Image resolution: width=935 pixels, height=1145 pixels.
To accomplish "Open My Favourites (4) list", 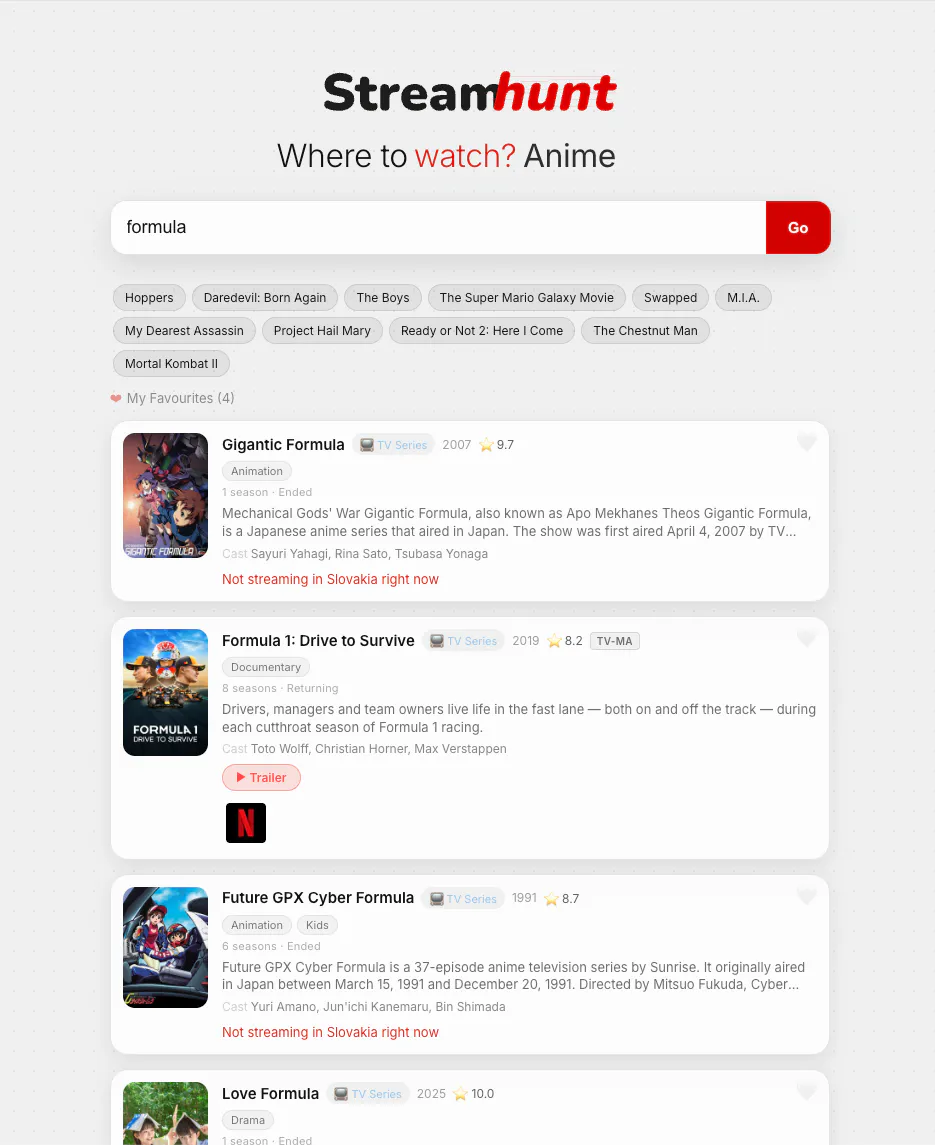I will coord(172,398).
